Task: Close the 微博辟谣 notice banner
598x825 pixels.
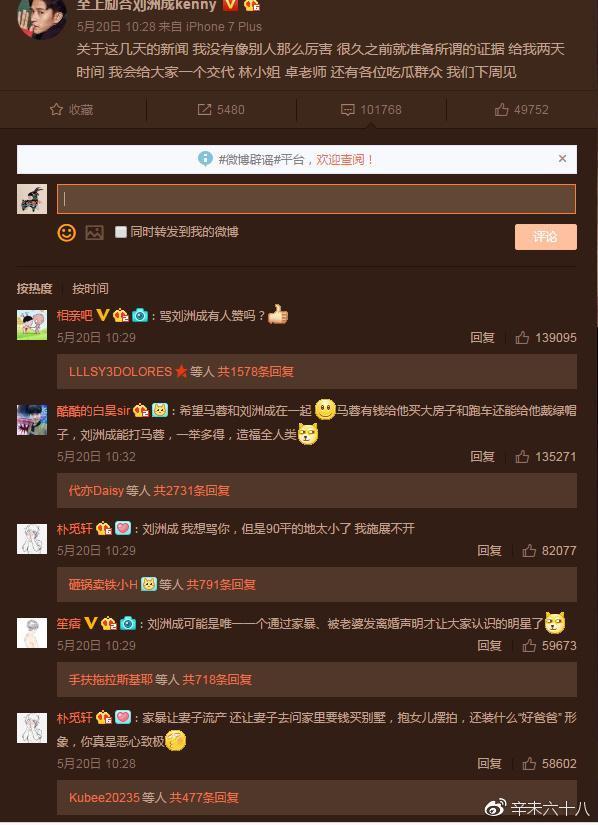Action: point(562,158)
